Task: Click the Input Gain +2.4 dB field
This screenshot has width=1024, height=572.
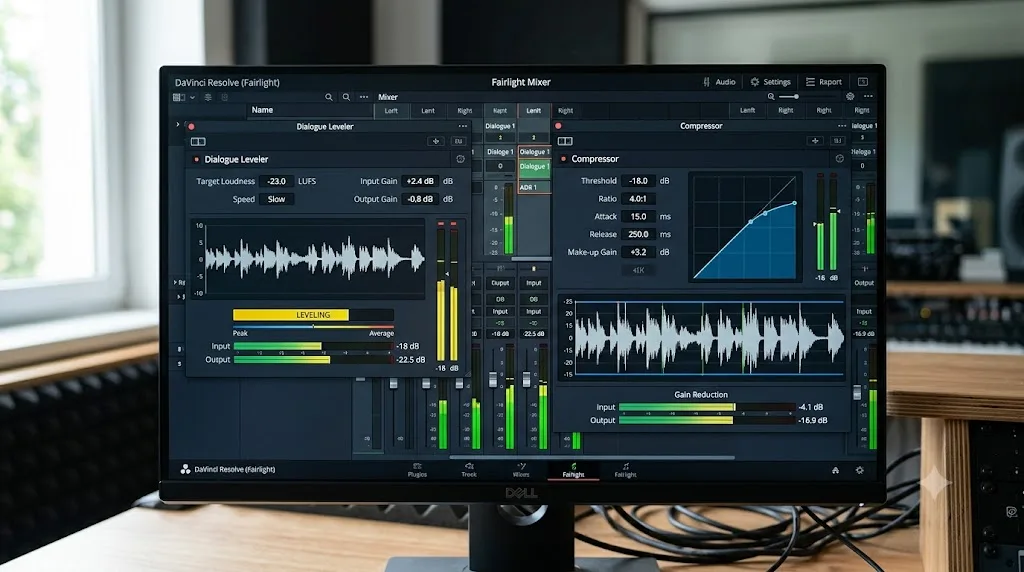Action: [419, 182]
